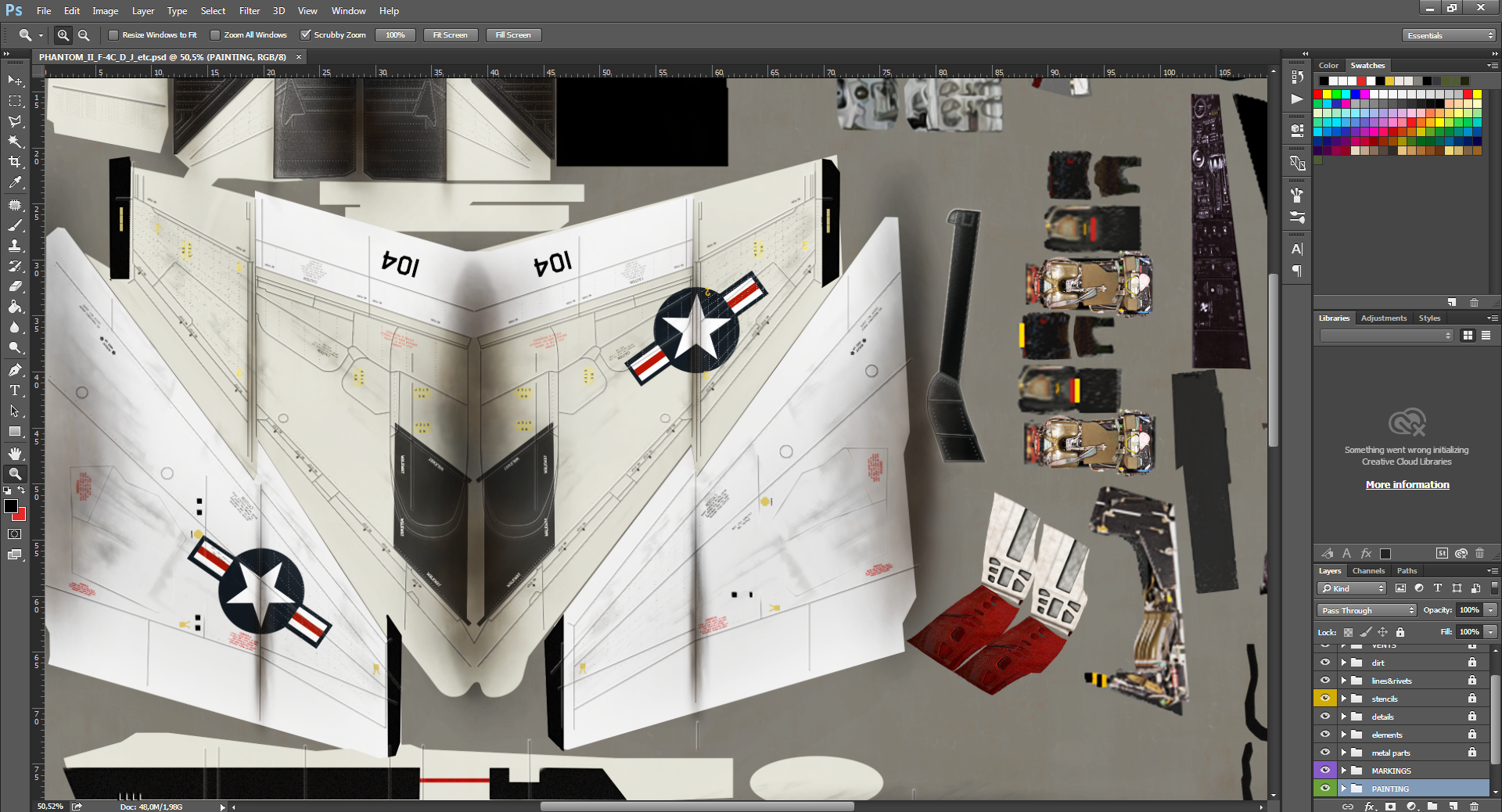Select the Horizontal Type tool

(15, 390)
